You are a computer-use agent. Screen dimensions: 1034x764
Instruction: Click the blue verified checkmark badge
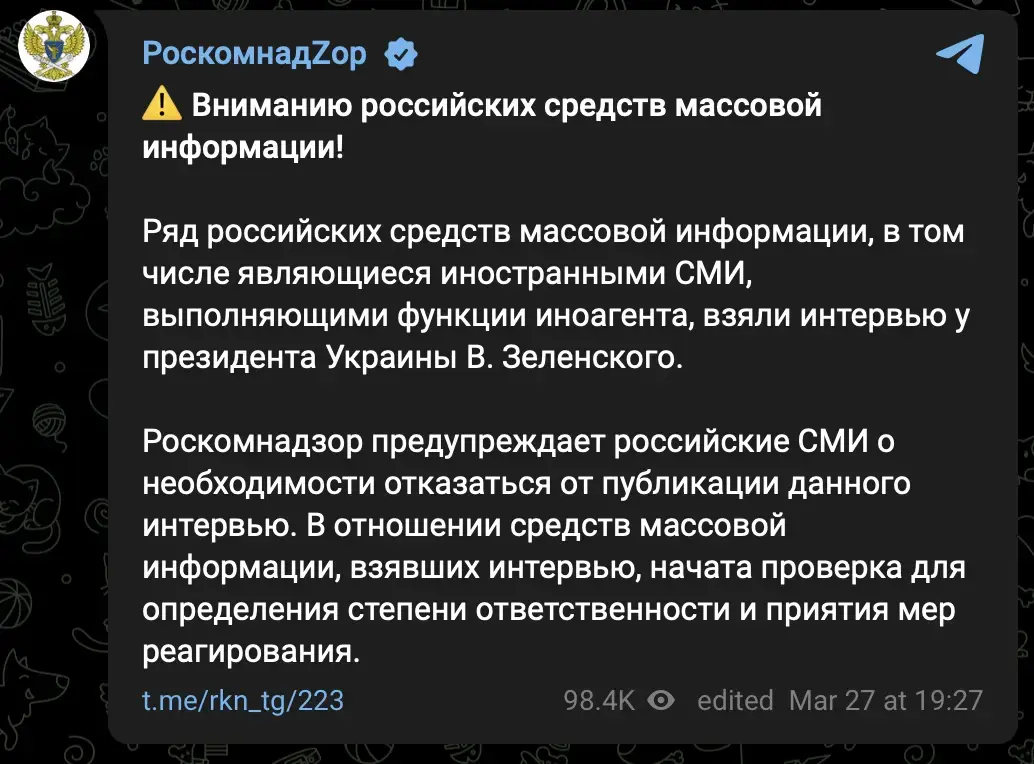click(401, 54)
